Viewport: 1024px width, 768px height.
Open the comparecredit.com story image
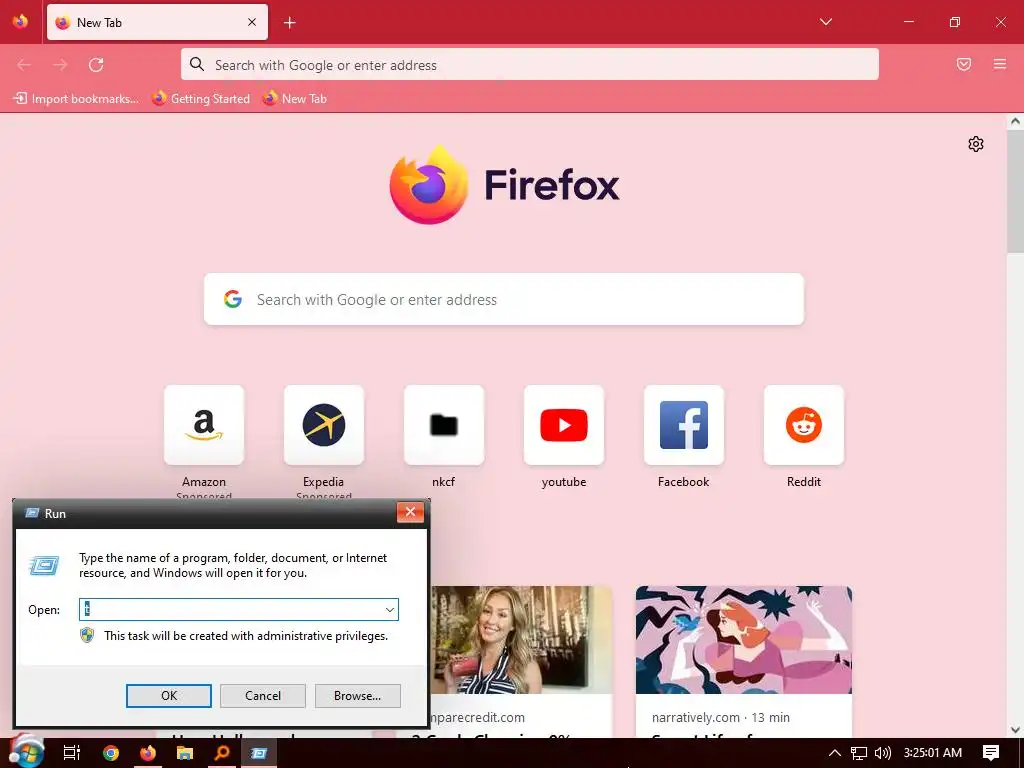[x=521, y=640]
